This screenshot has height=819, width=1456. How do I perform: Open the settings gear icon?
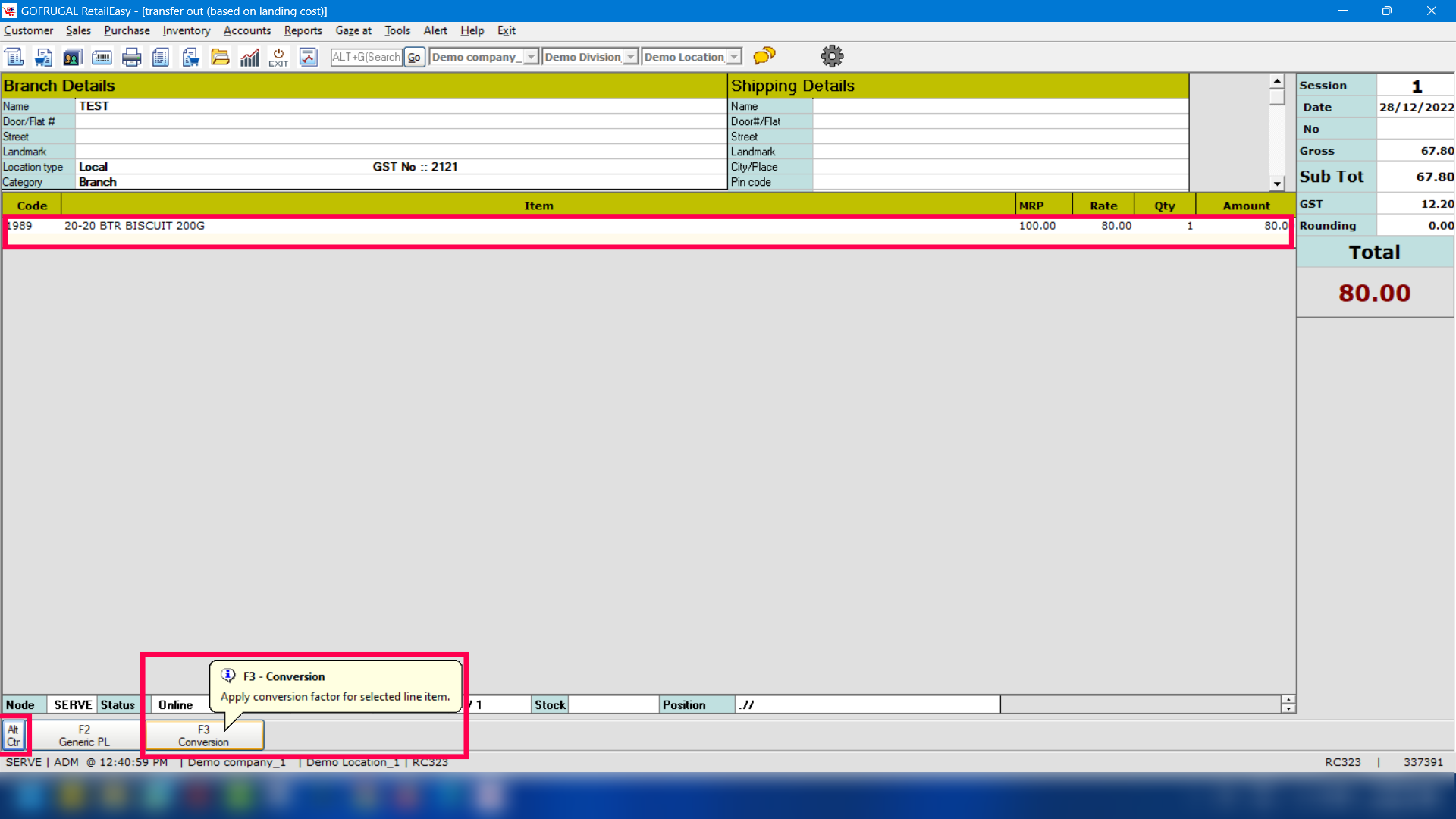pos(832,55)
